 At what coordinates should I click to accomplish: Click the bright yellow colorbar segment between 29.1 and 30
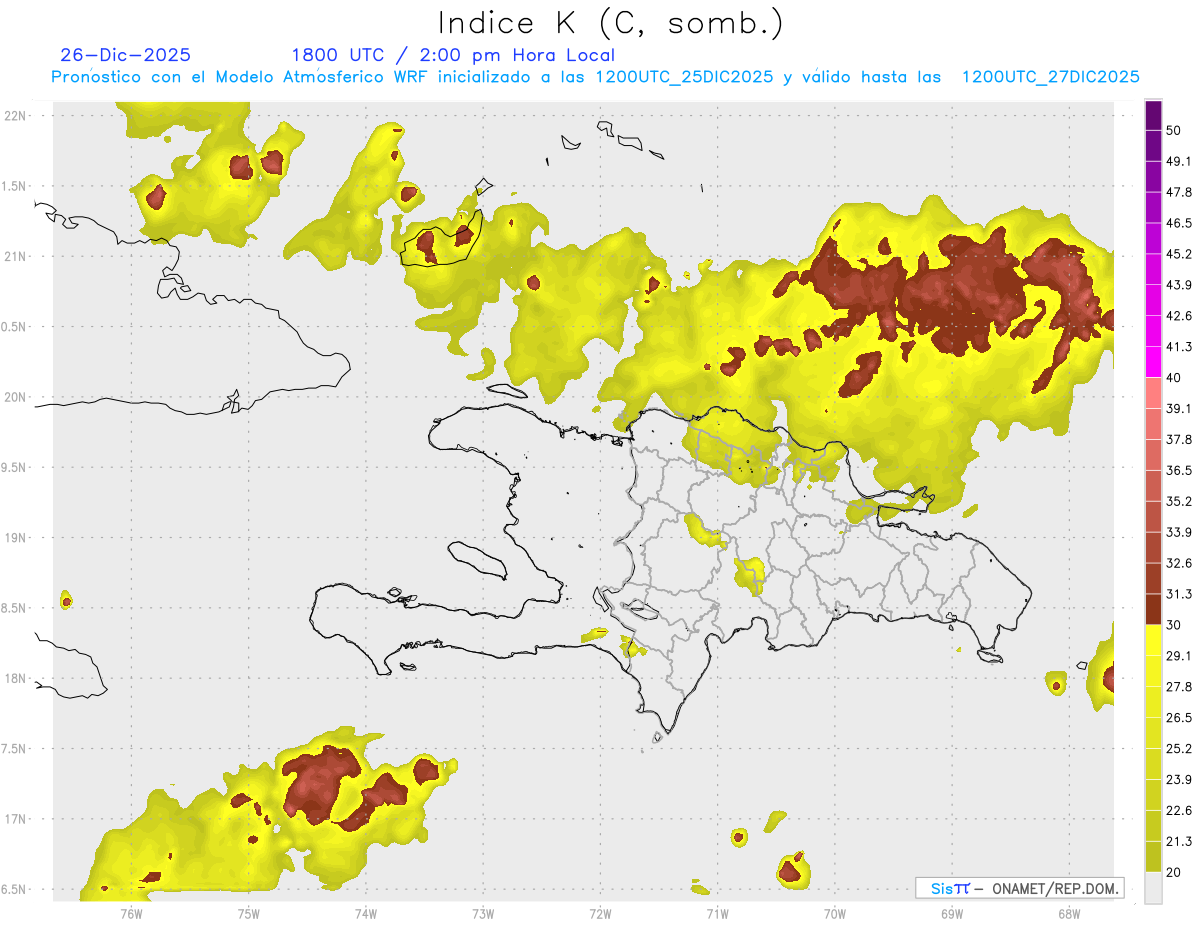[x=1153, y=640]
